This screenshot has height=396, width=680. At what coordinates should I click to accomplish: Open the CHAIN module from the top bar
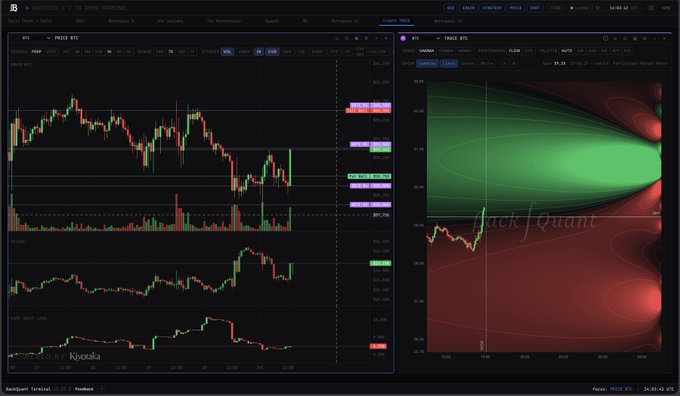(468, 8)
